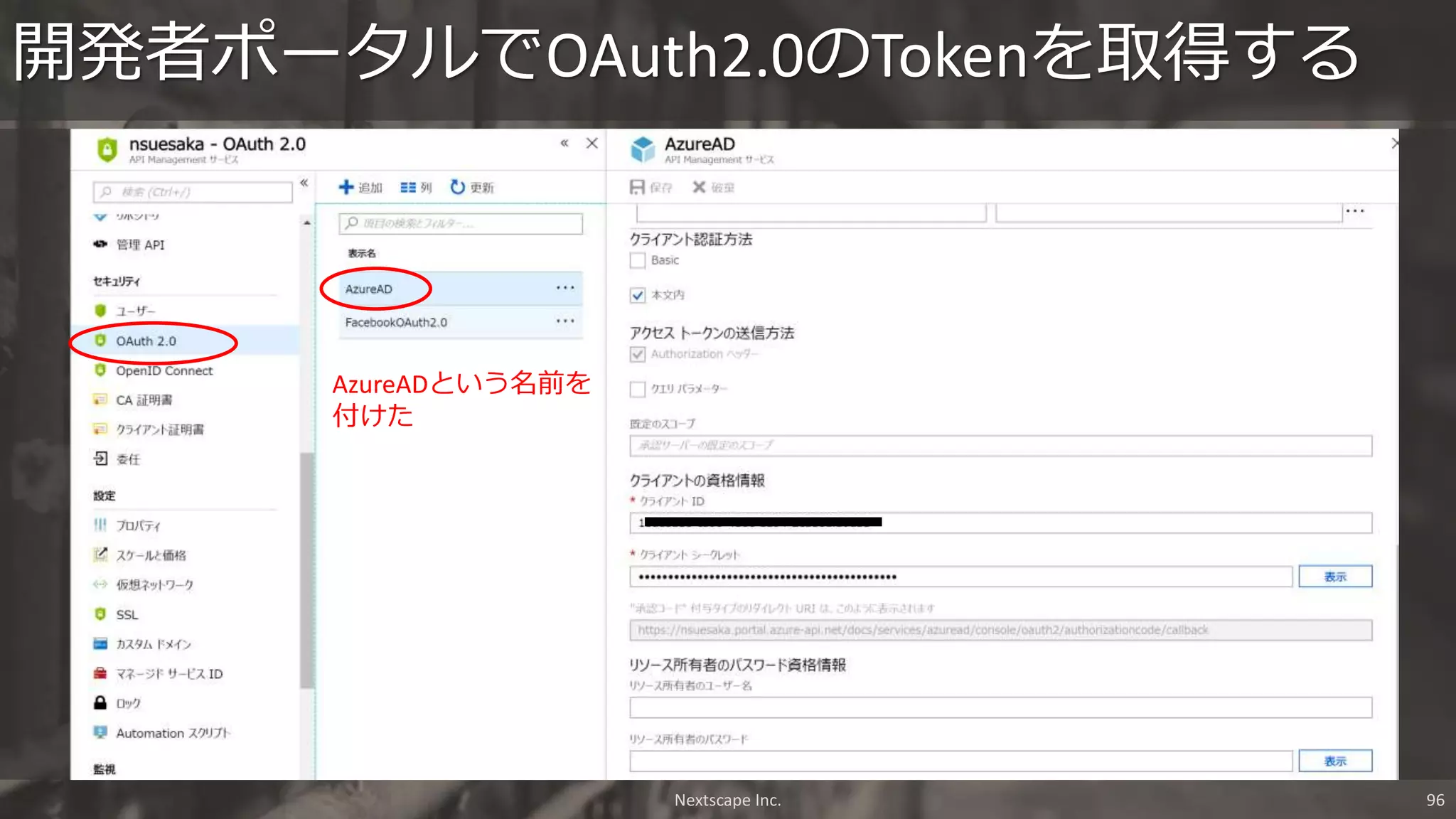Click the 管理 API icon
Viewport: 1456px width, 819px height.
tap(100, 244)
